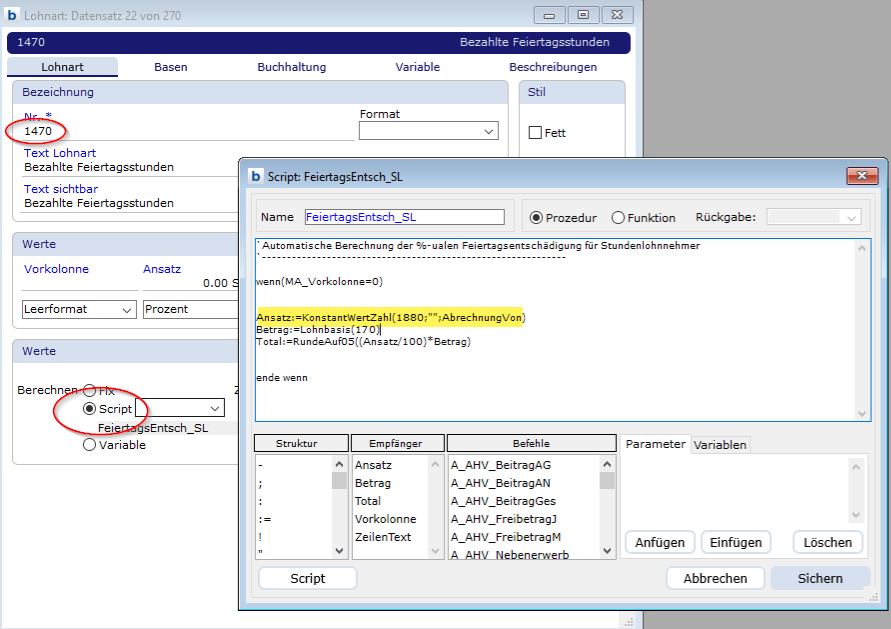891x629 pixels.
Task: Select the Variable calculation radio button
Action: 90,445
